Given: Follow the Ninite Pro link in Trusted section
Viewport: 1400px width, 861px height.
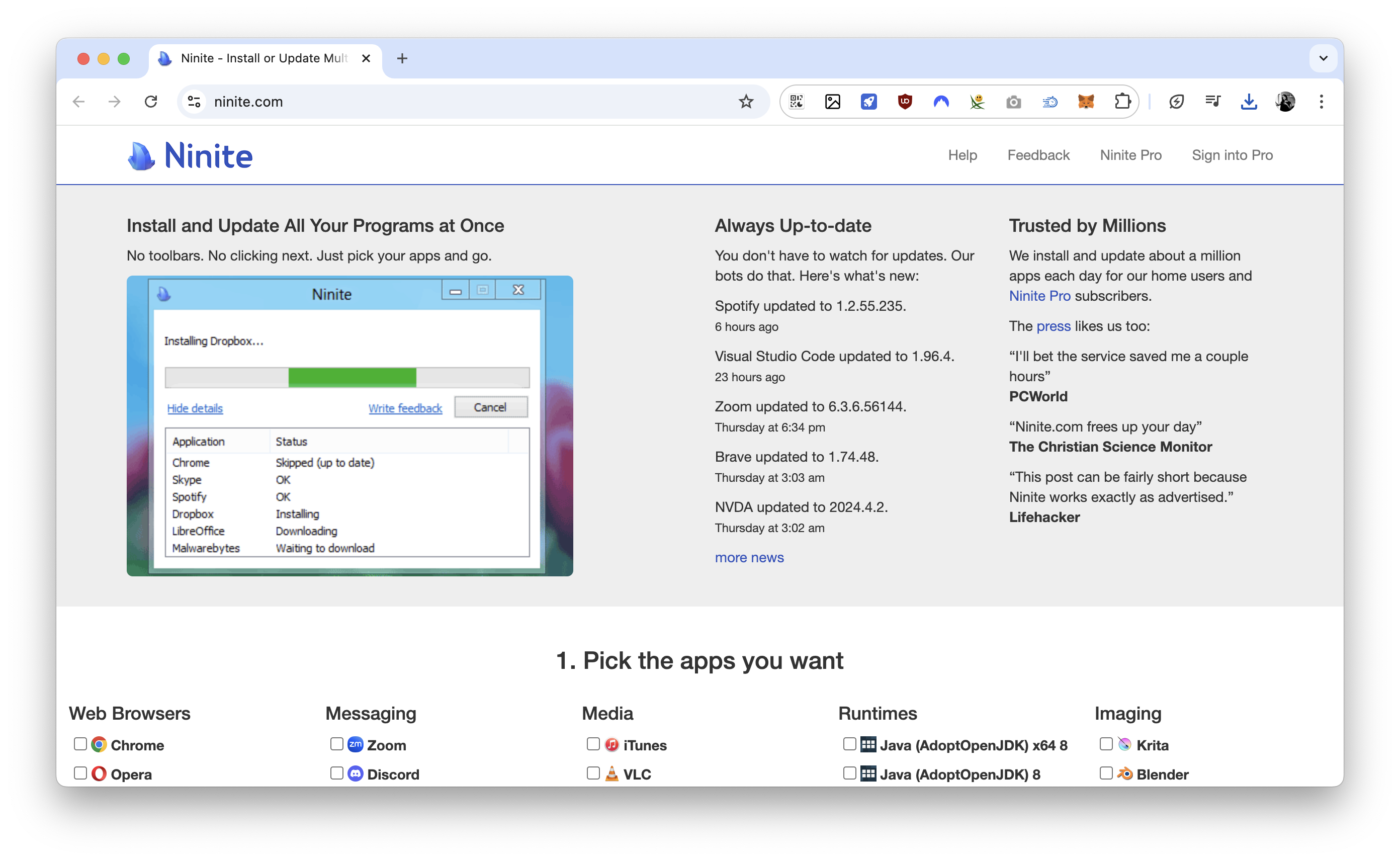Looking at the screenshot, I should point(1039,296).
